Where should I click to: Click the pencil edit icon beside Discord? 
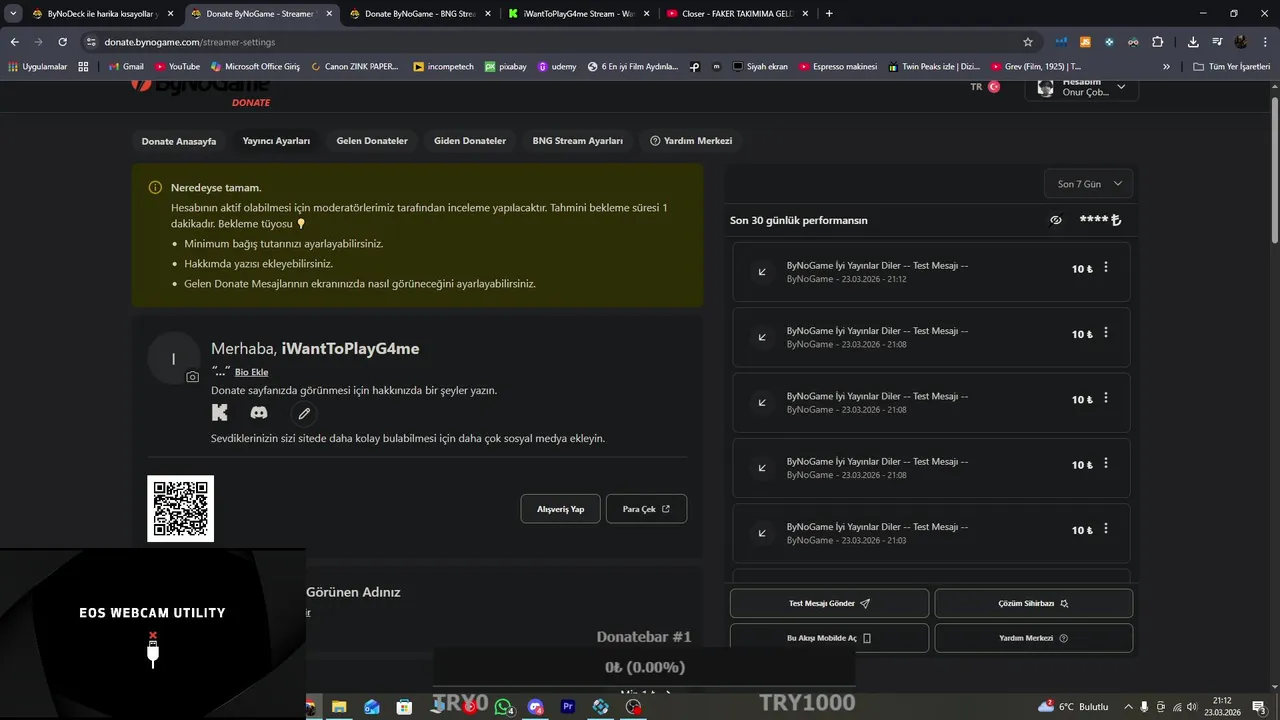(304, 413)
